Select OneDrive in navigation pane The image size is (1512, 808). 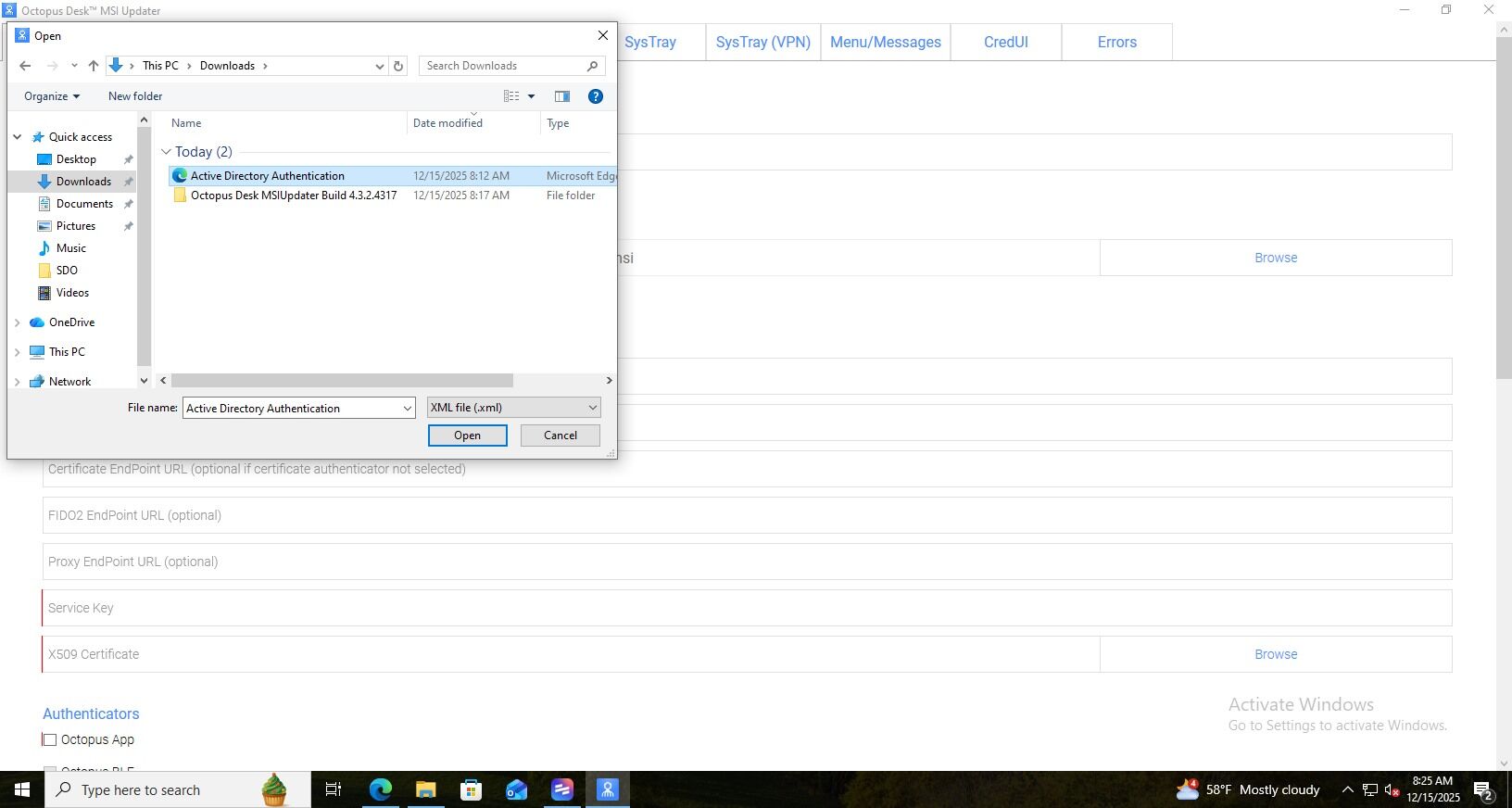(71, 322)
